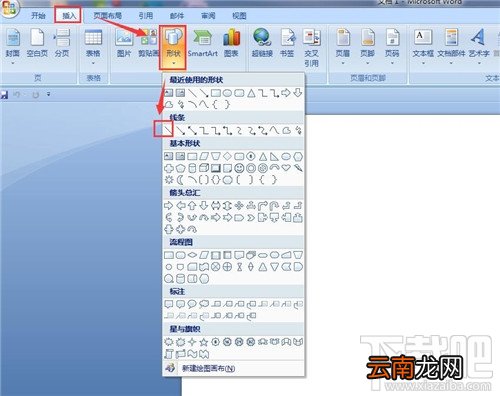Open the 页面布局 tab
Viewport: 500px width, 396px height.
[107, 16]
